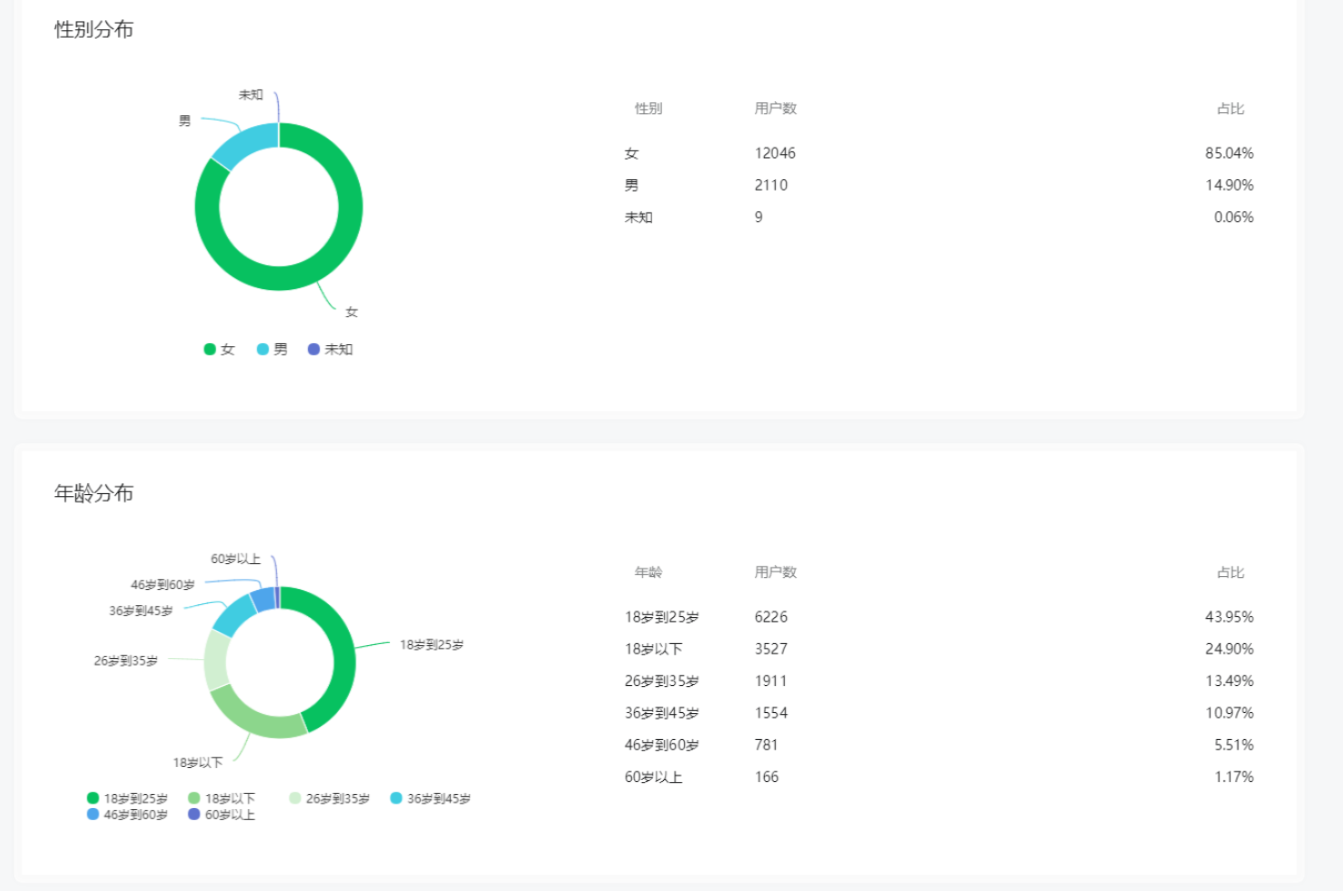Select 18岁到25岁 row label in age table
The width and height of the screenshot is (1343, 891).
click(661, 617)
